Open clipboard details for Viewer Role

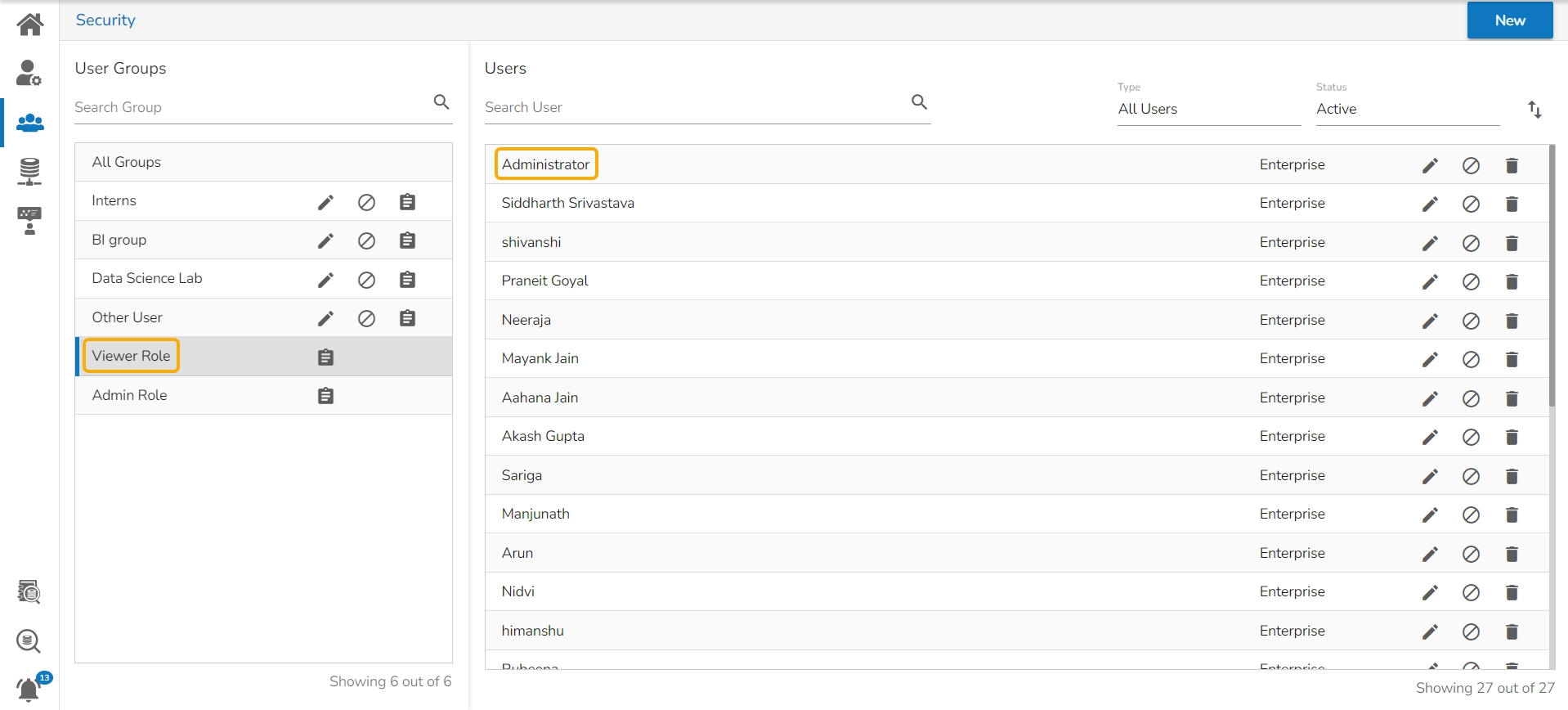click(325, 357)
